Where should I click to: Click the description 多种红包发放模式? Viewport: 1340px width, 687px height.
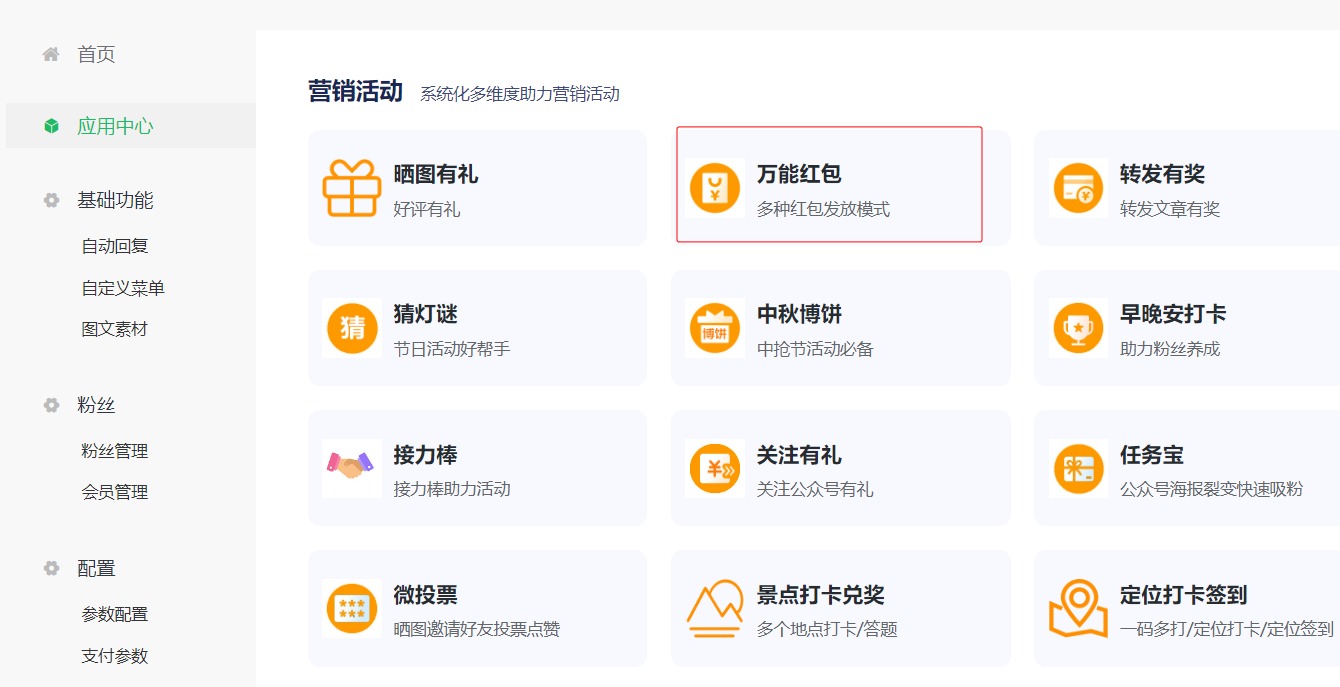[x=823, y=209]
